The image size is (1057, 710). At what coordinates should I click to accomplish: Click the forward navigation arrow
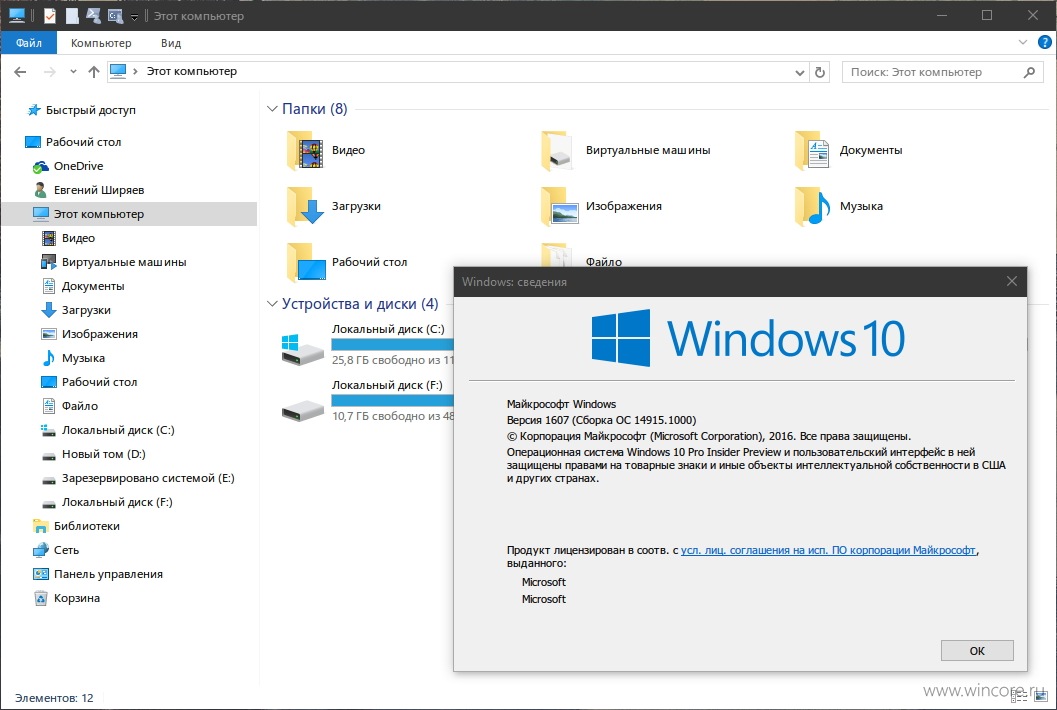(49, 71)
